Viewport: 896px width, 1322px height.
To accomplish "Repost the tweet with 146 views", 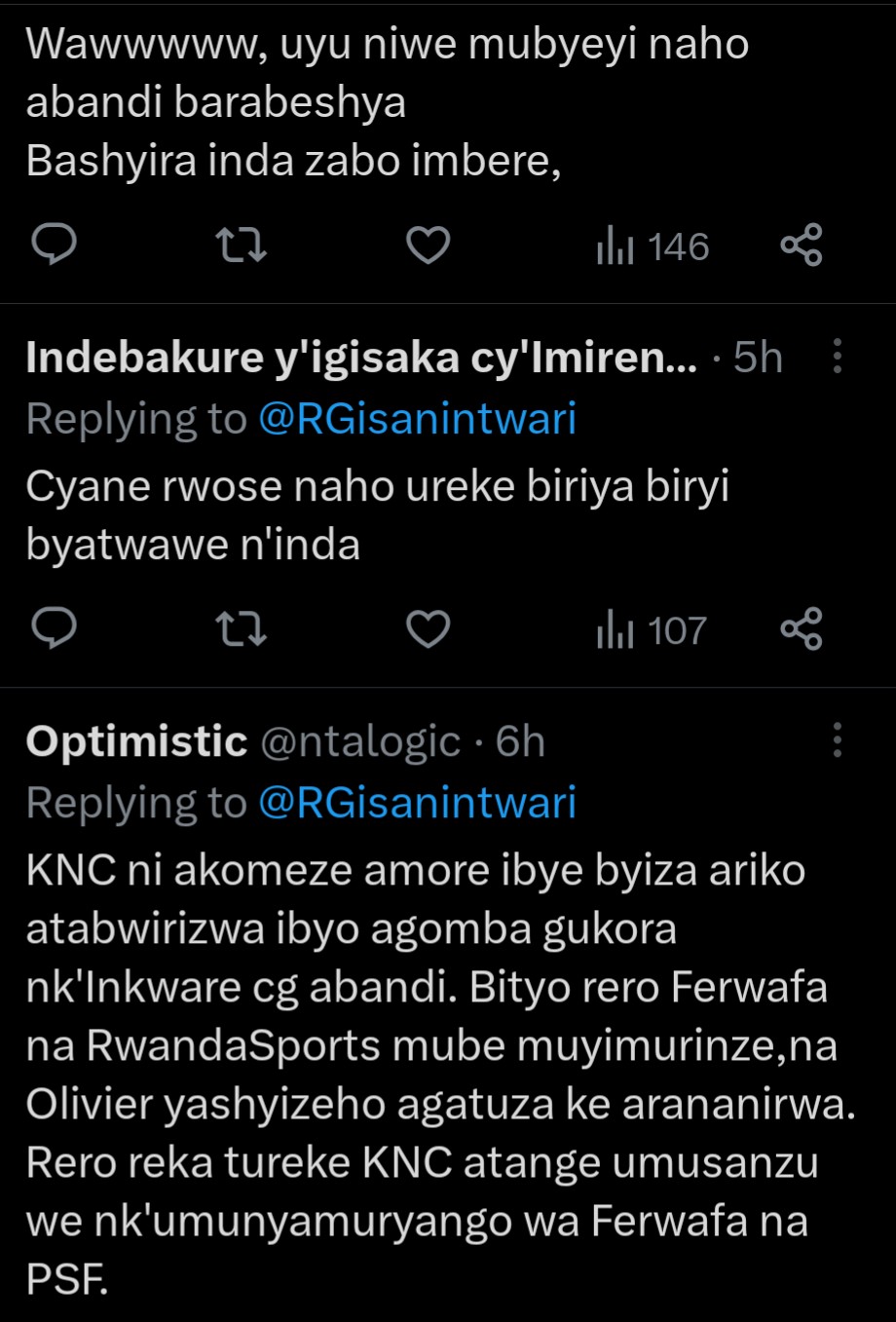I will 241,246.
